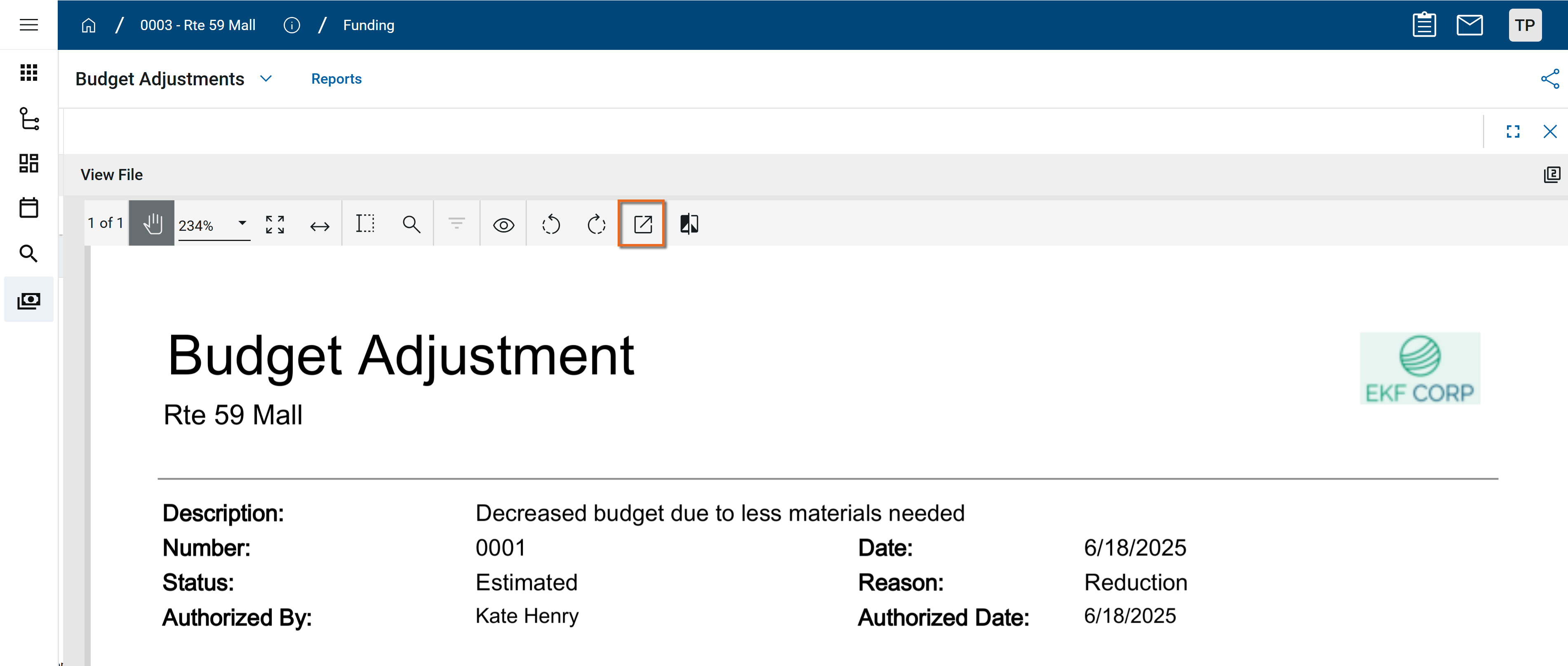
Task: Click the compare documents icon
Action: (689, 225)
